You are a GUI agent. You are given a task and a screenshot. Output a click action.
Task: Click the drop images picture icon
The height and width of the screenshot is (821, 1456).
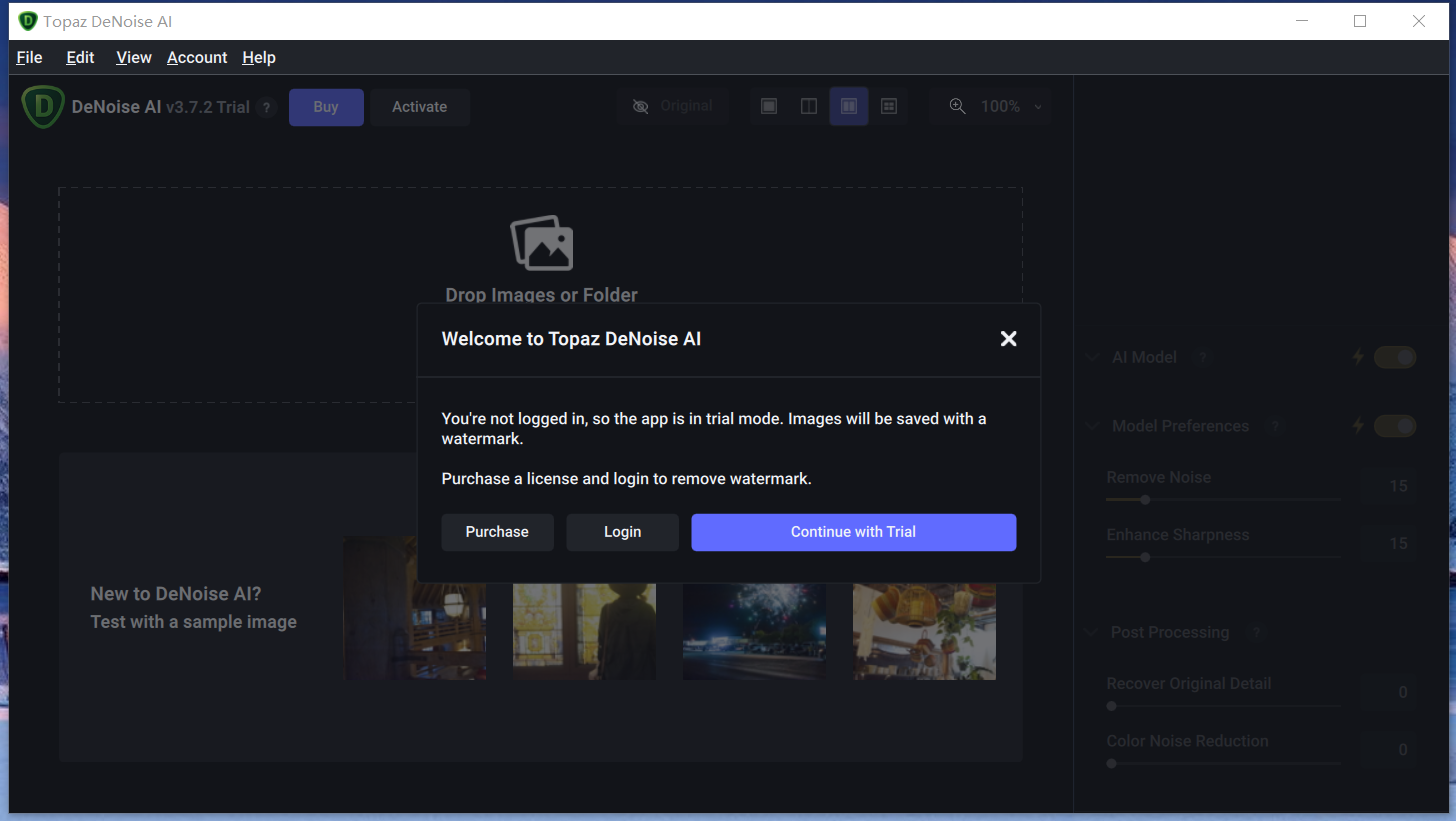pyautogui.click(x=542, y=243)
